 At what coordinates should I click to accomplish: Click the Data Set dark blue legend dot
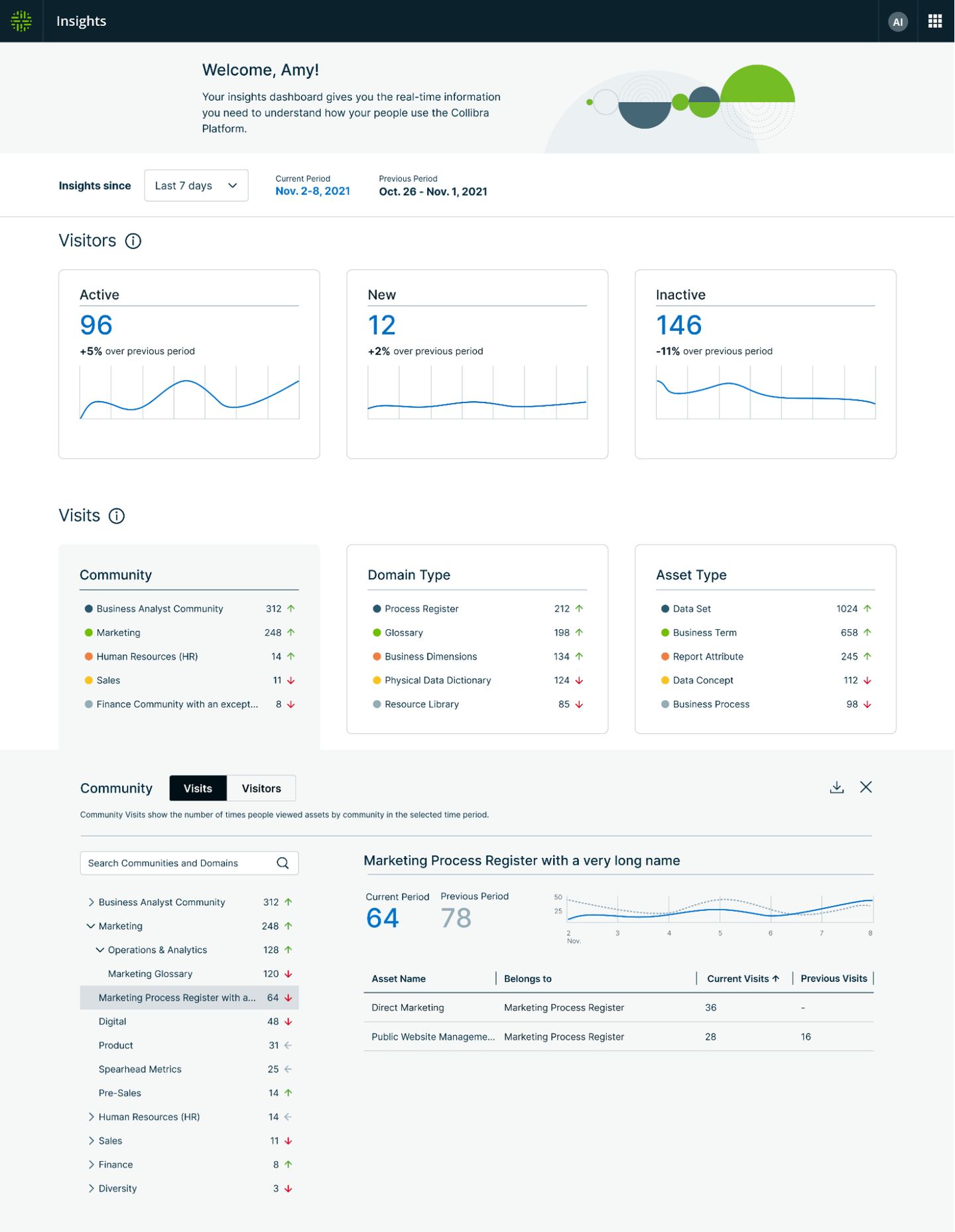click(665, 609)
